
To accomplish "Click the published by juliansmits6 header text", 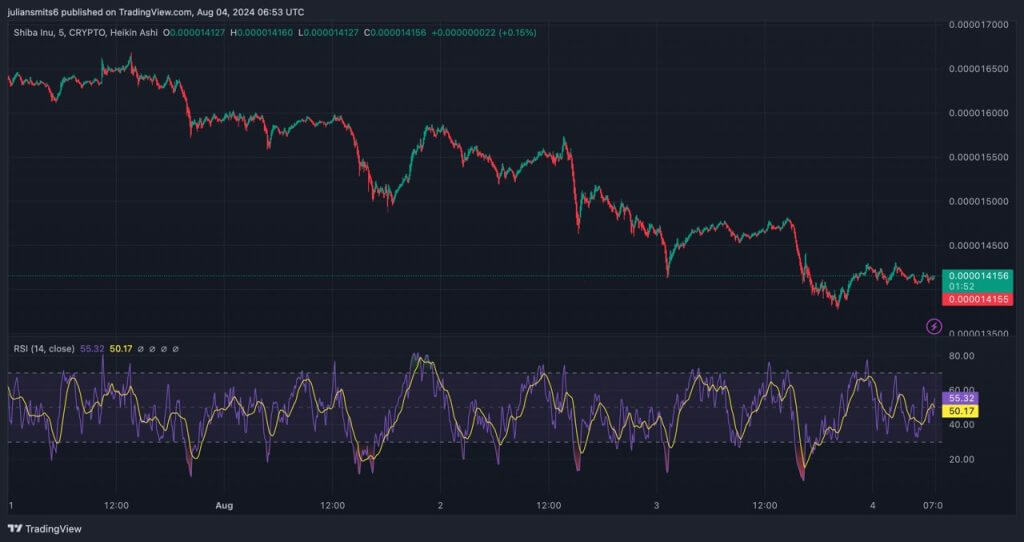I will pos(155,12).
